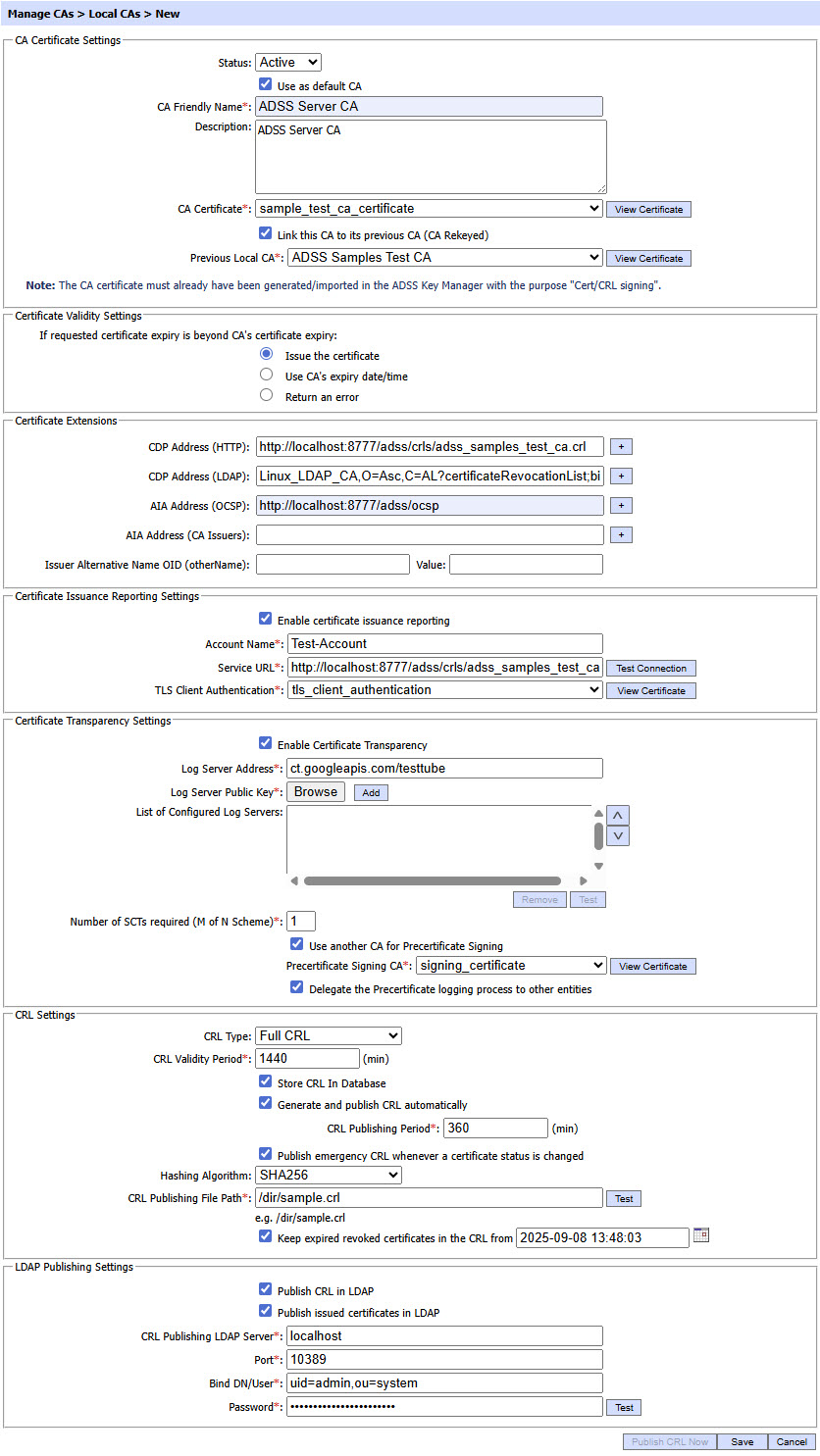Browse for Log Server Public Key

[x=316, y=792]
